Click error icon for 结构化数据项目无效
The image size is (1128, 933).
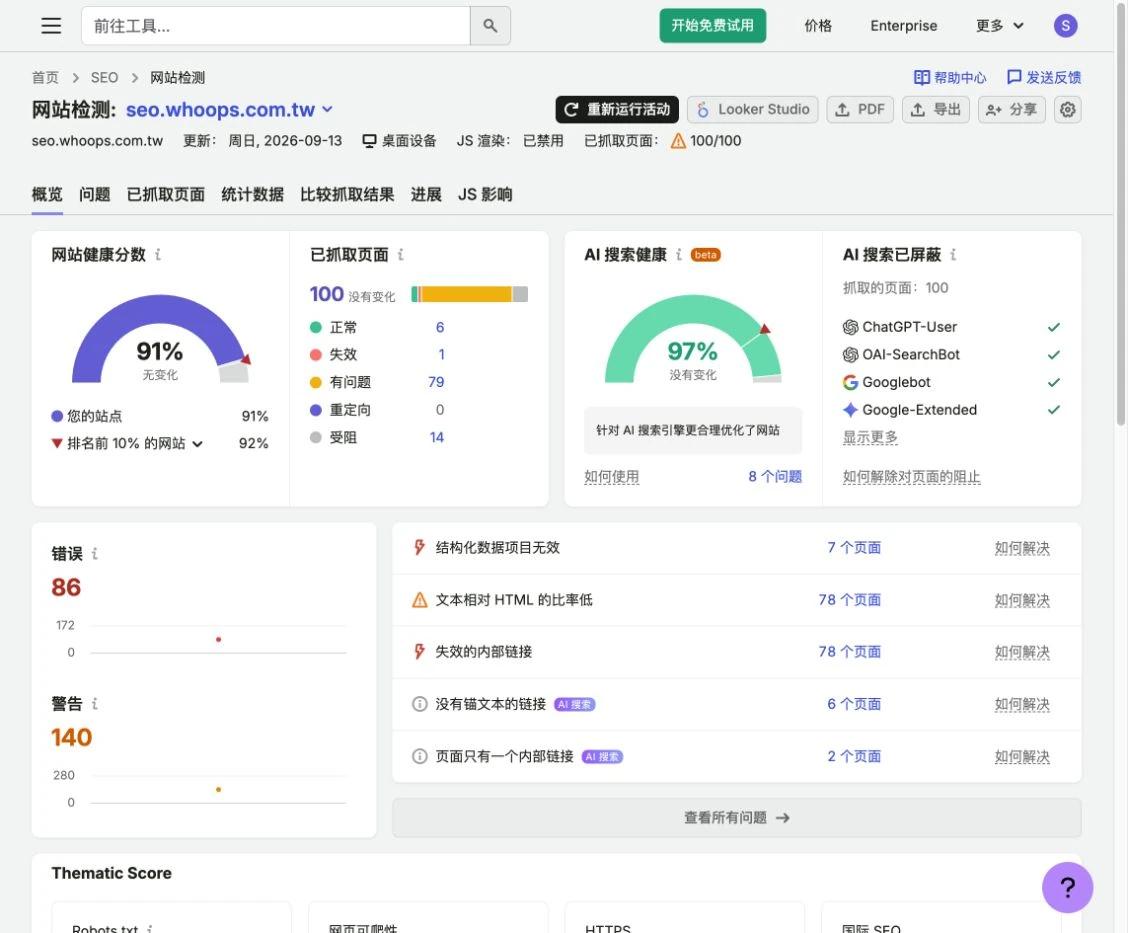coord(419,547)
